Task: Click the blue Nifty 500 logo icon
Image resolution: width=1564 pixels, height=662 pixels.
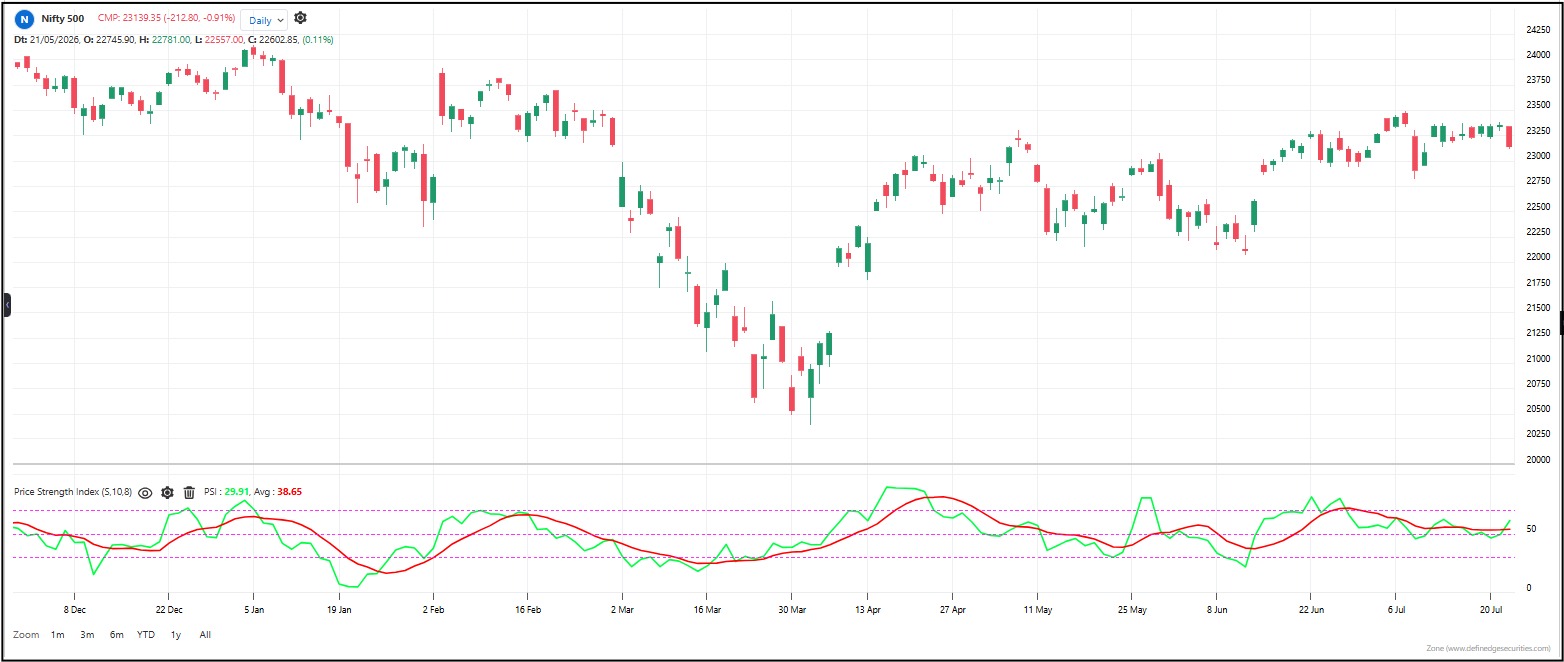Action: (x=24, y=19)
